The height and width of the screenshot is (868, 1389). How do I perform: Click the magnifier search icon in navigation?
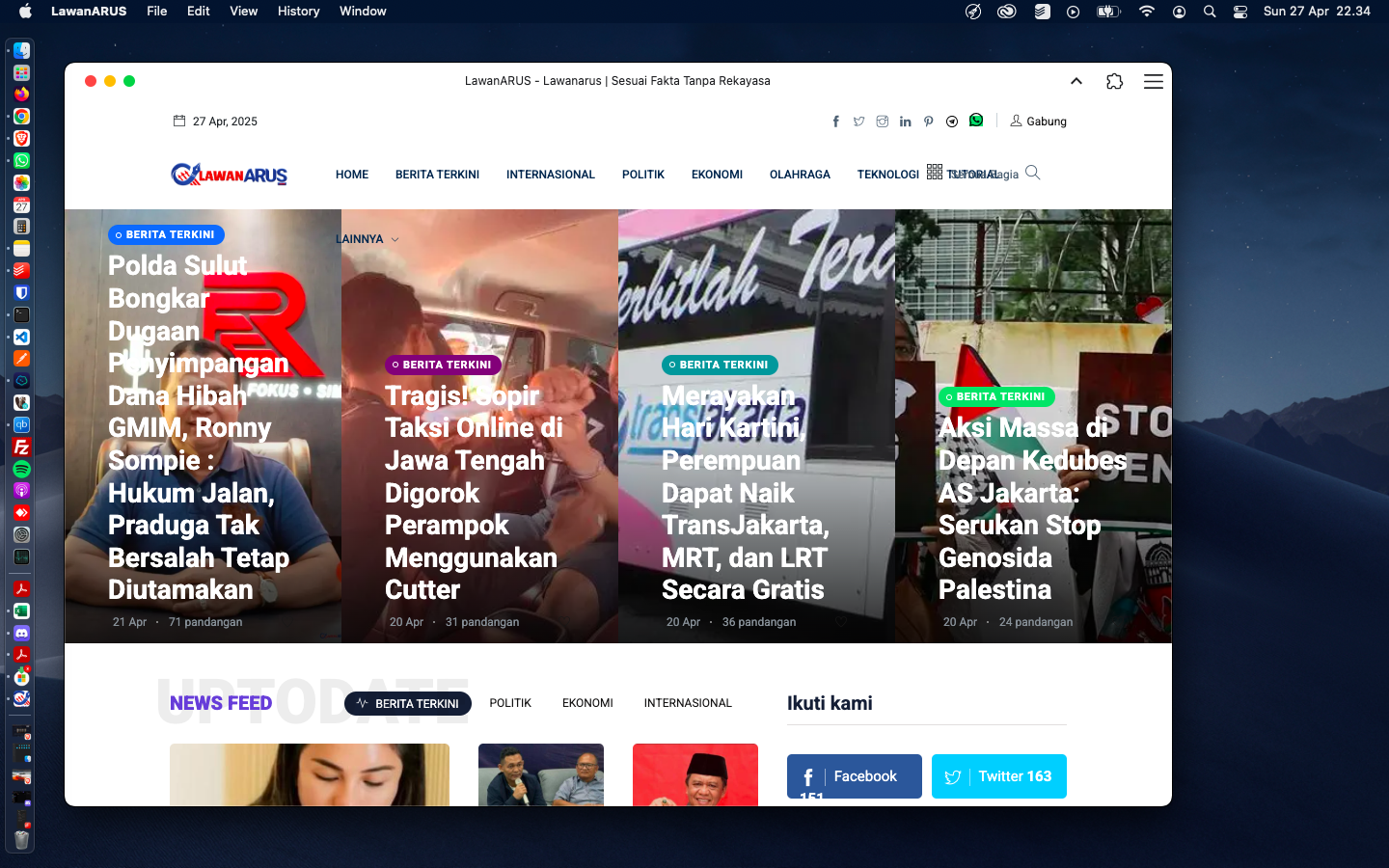pyautogui.click(x=1032, y=174)
